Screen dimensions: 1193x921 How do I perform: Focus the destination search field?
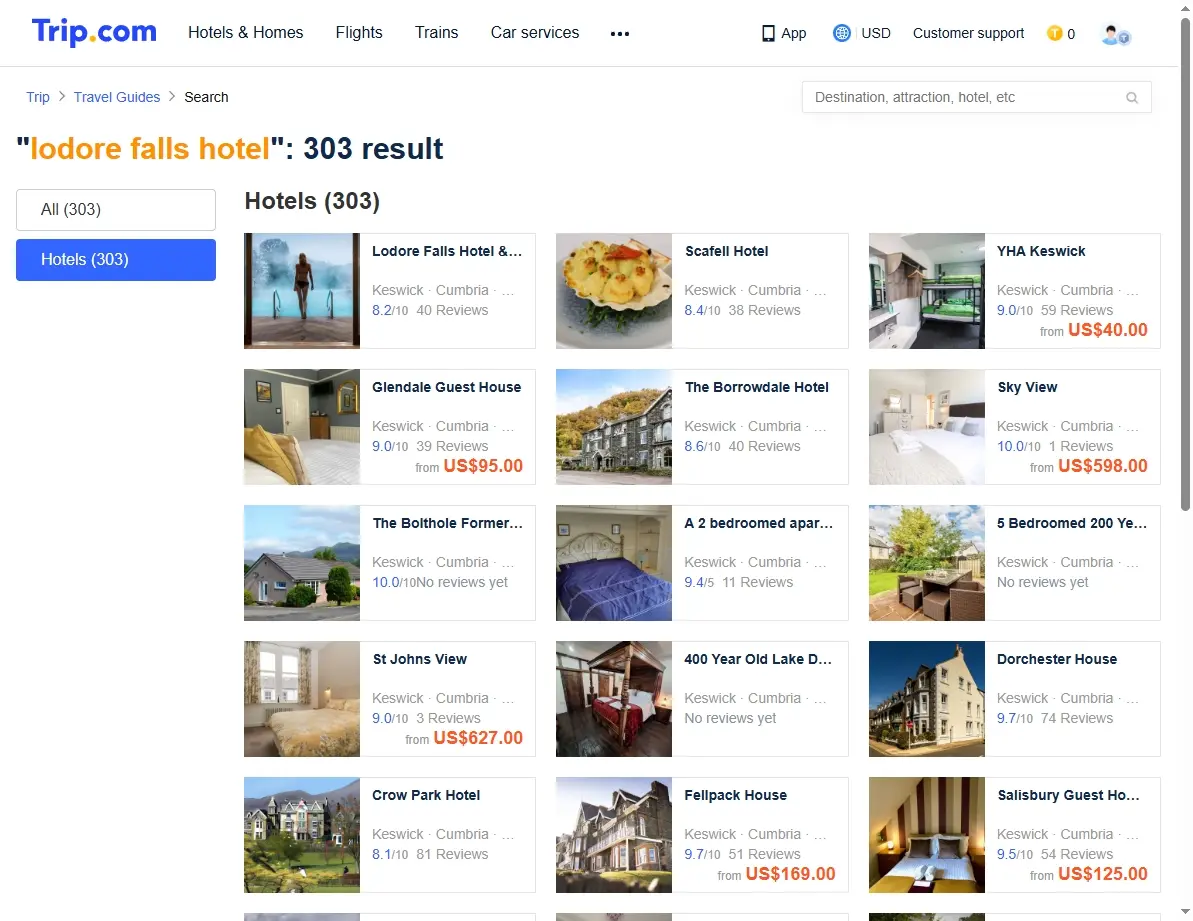pyautogui.click(x=976, y=97)
